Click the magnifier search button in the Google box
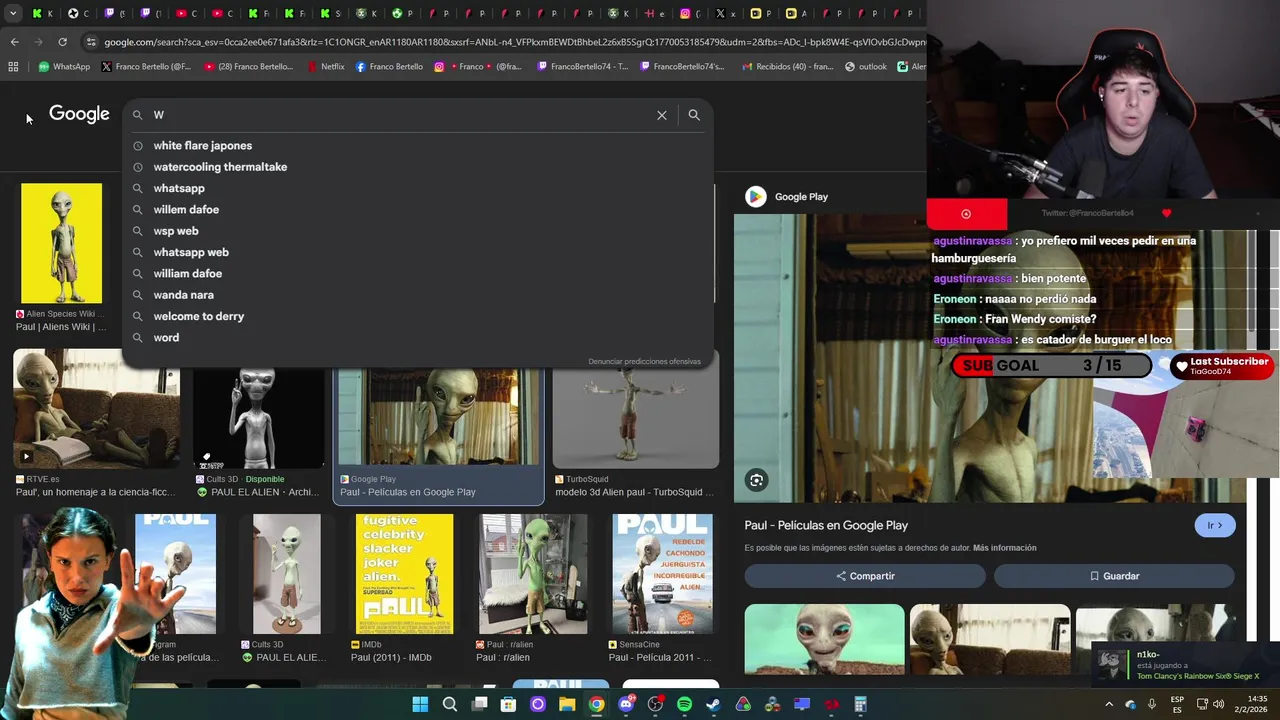 click(x=694, y=115)
